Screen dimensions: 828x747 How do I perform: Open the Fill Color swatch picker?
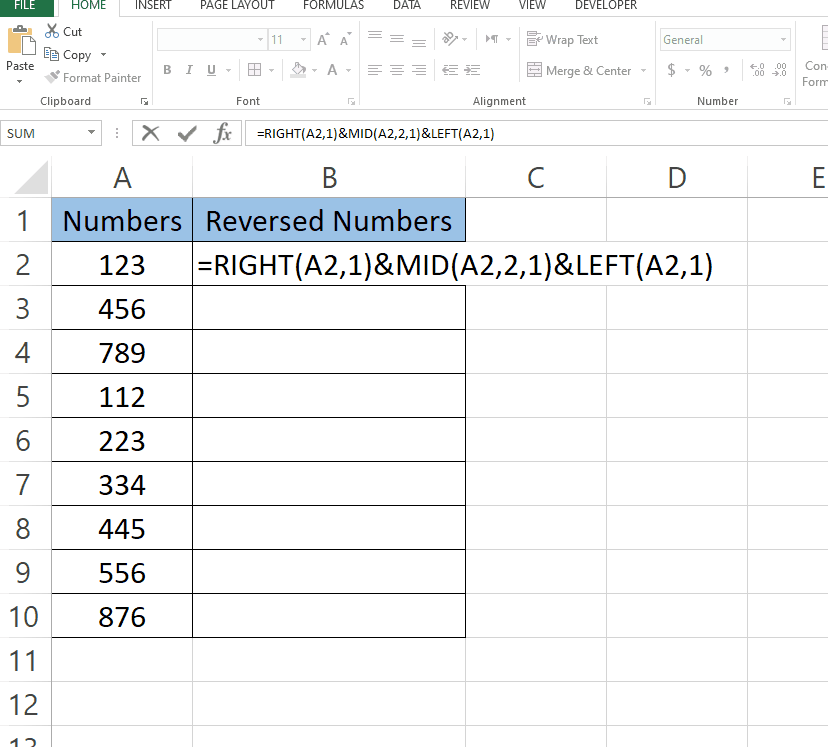[315, 70]
